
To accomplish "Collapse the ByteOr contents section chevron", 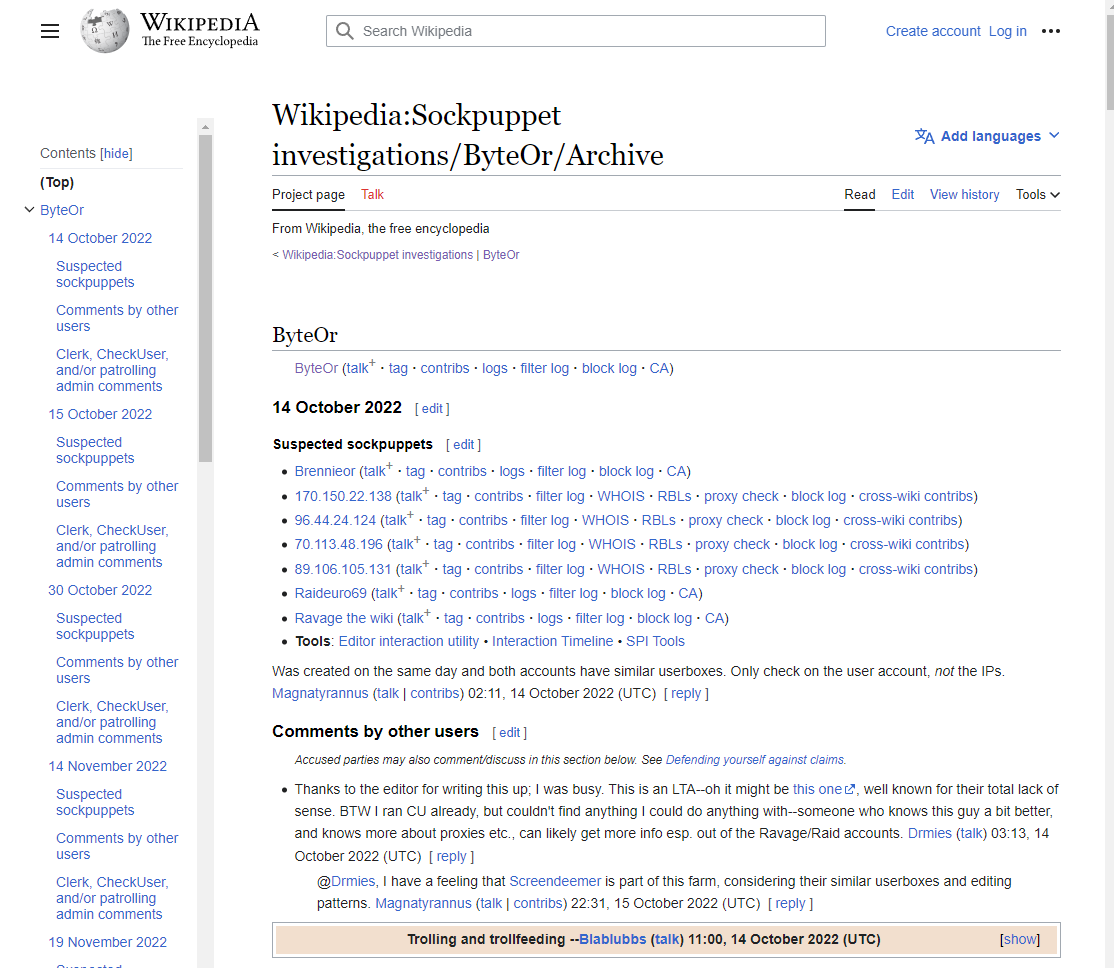I will click(29, 210).
